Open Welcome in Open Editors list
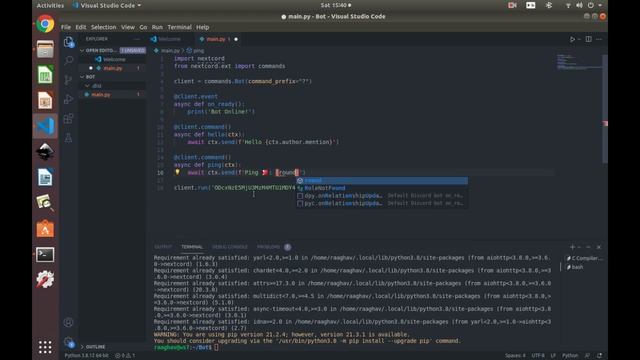Viewport: 640px width, 360px height. point(113,59)
